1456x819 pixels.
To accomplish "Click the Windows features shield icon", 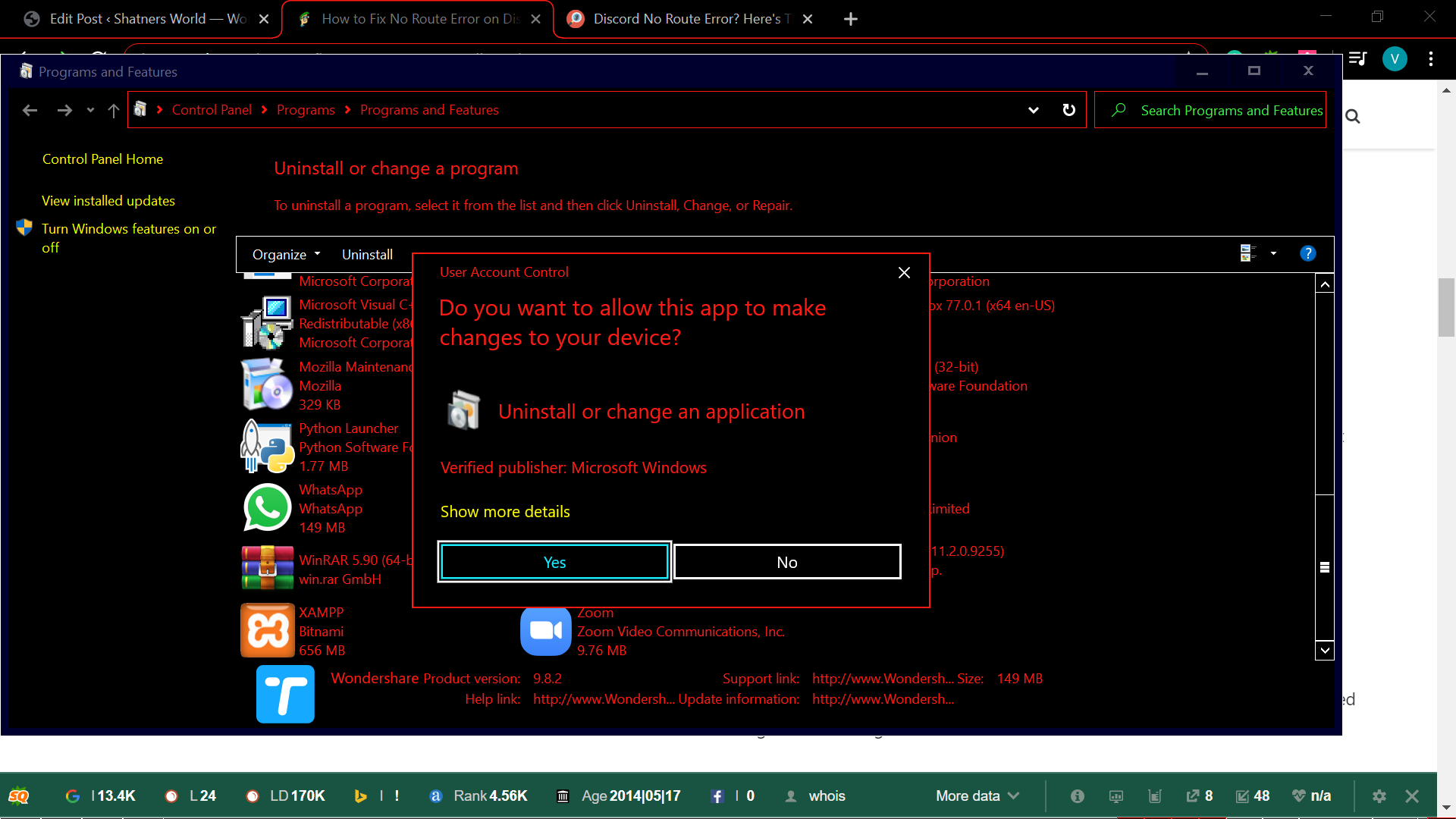I will (24, 227).
